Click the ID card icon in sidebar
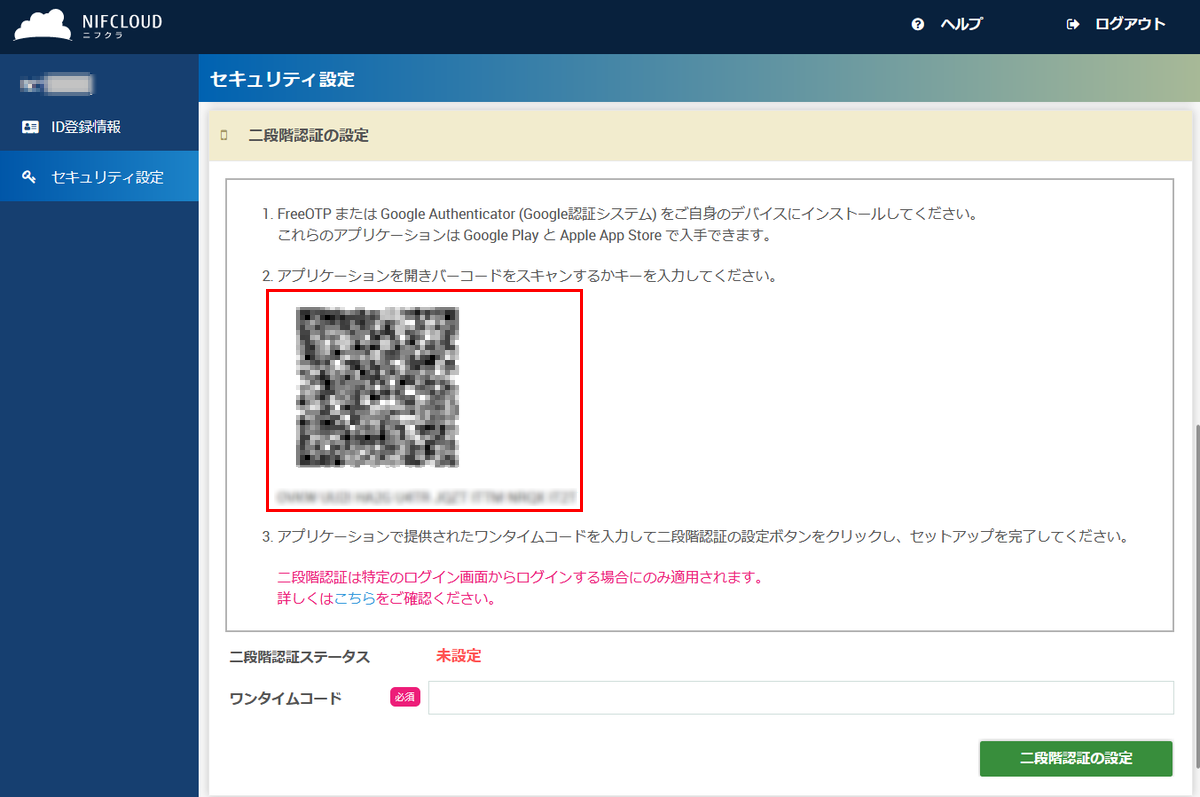This screenshot has height=797, width=1200. point(30,127)
